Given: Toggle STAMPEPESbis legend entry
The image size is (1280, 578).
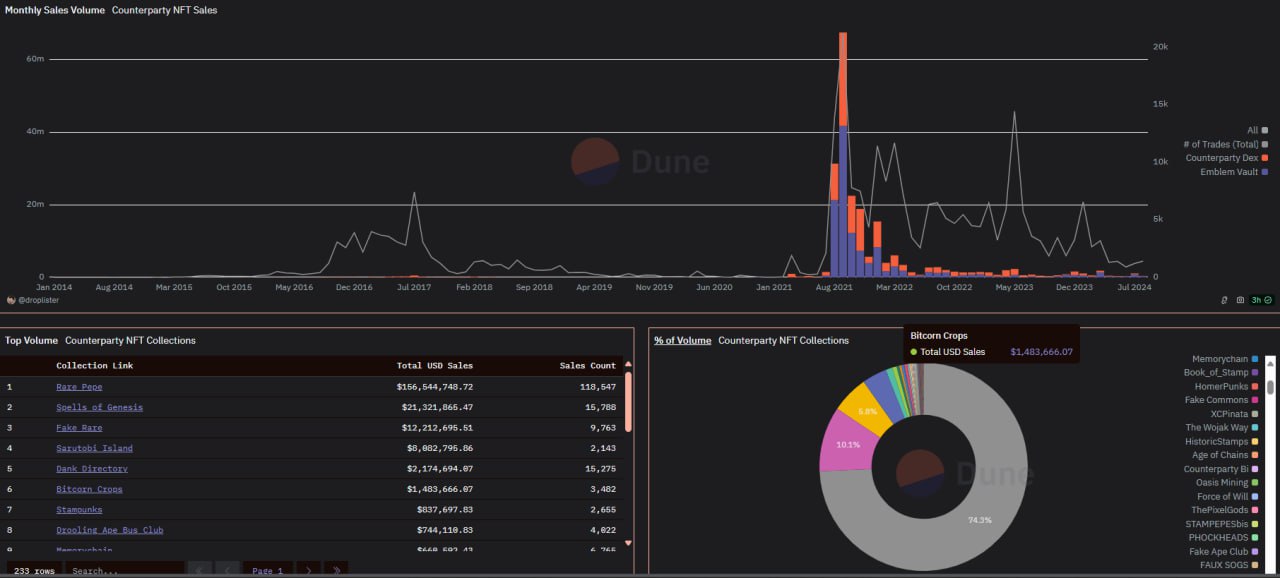Looking at the screenshot, I should tap(1222, 524).
